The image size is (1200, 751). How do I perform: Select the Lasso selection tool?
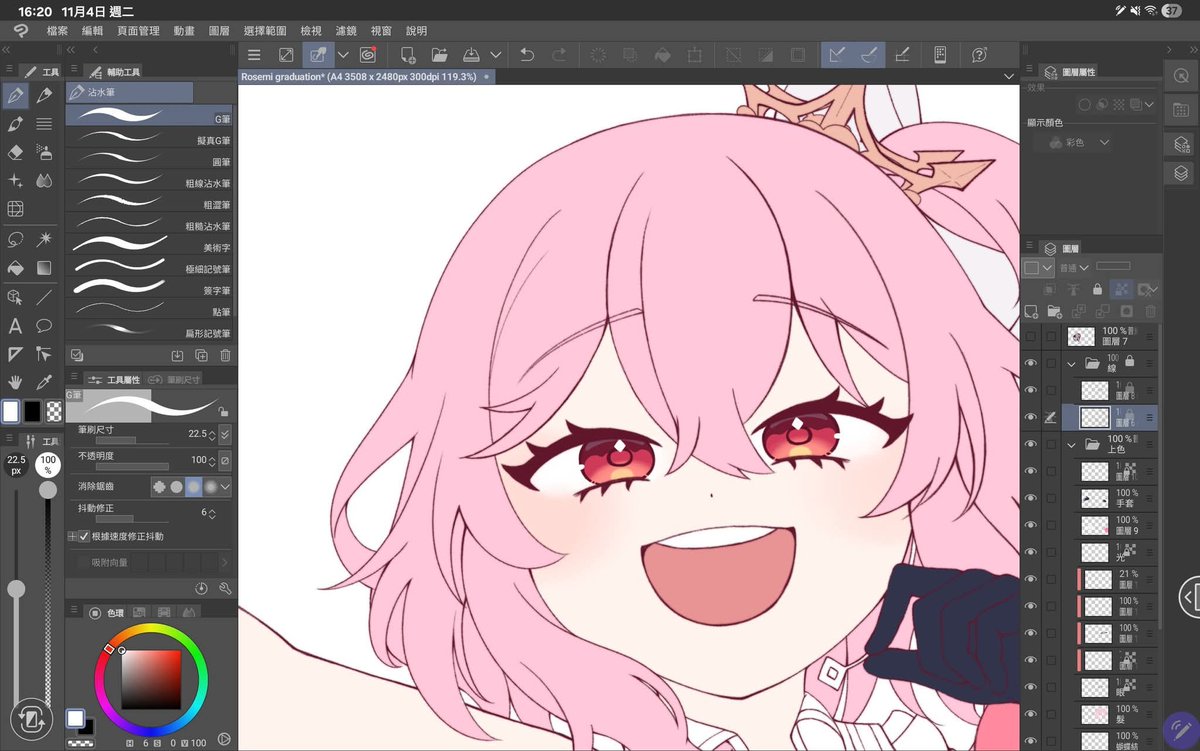tap(15, 239)
